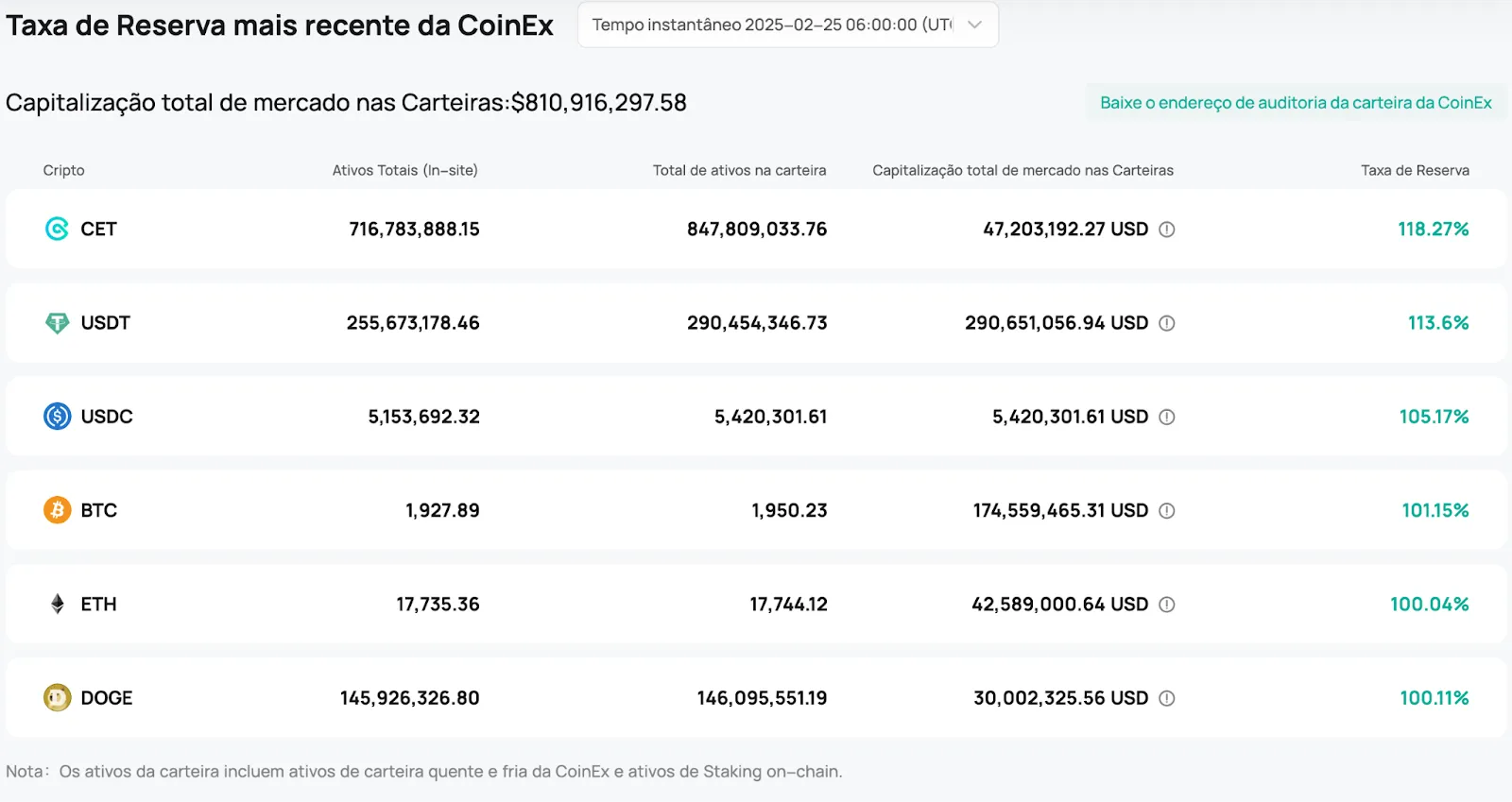
Task: Click USDT in-site total 255,673,178.46
Action: point(413,323)
